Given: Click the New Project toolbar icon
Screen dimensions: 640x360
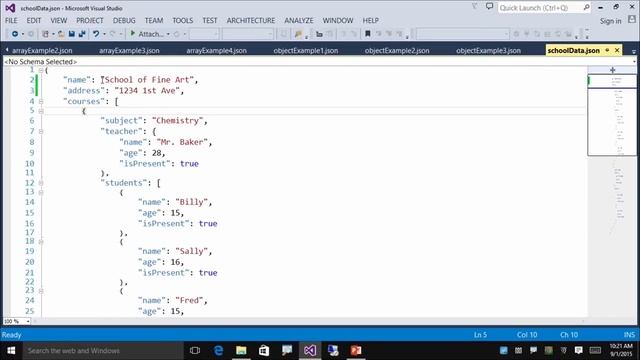Looking at the screenshot, I should 45,34.
